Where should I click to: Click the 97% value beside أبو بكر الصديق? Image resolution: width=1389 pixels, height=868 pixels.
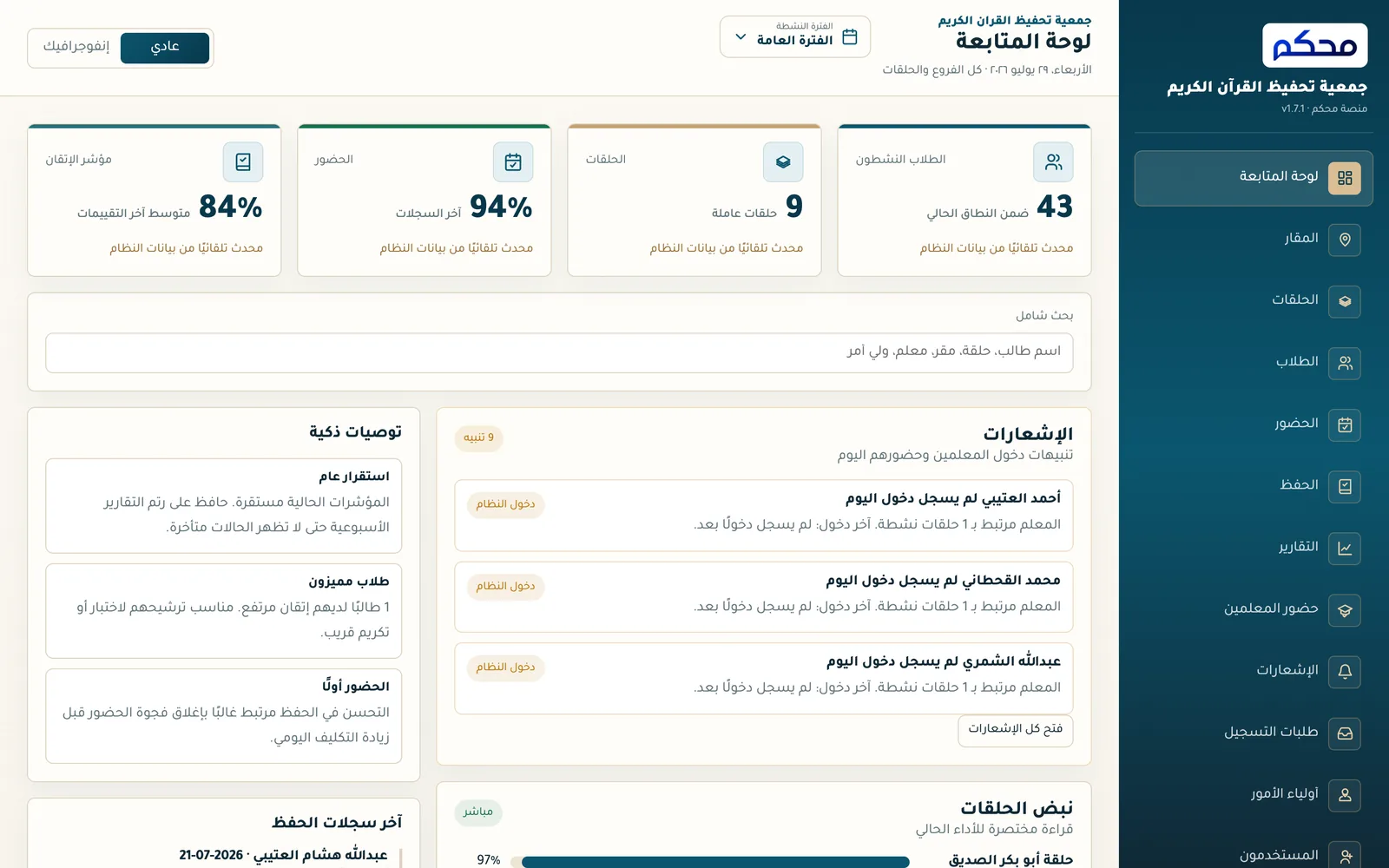click(489, 860)
